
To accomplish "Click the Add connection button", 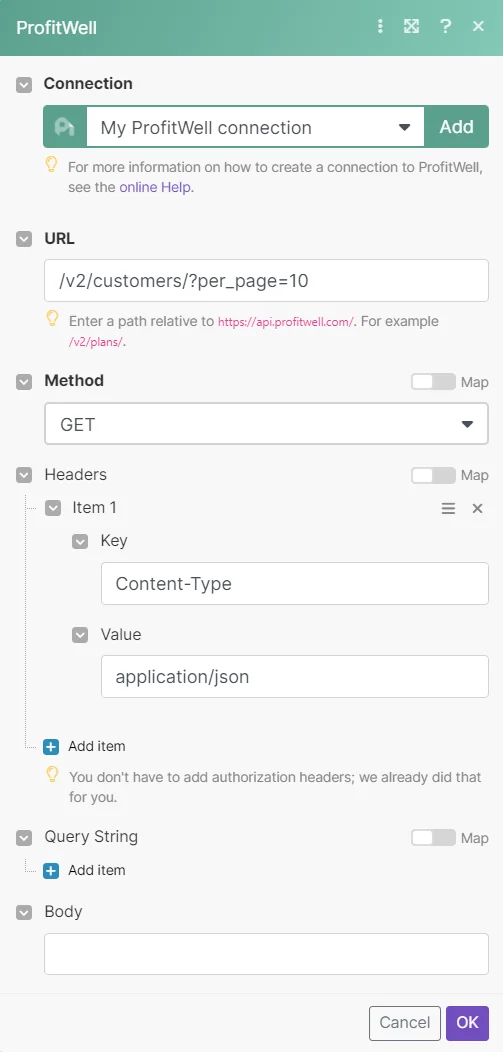I will click(456, 127).
